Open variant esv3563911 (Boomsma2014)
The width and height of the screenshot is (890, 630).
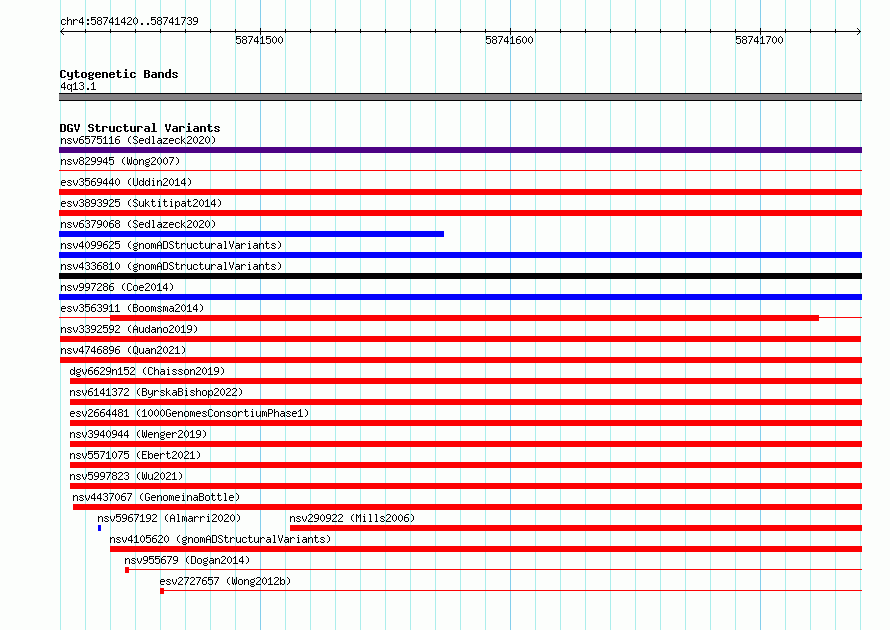pyautogui.click(x=132, y=308)
